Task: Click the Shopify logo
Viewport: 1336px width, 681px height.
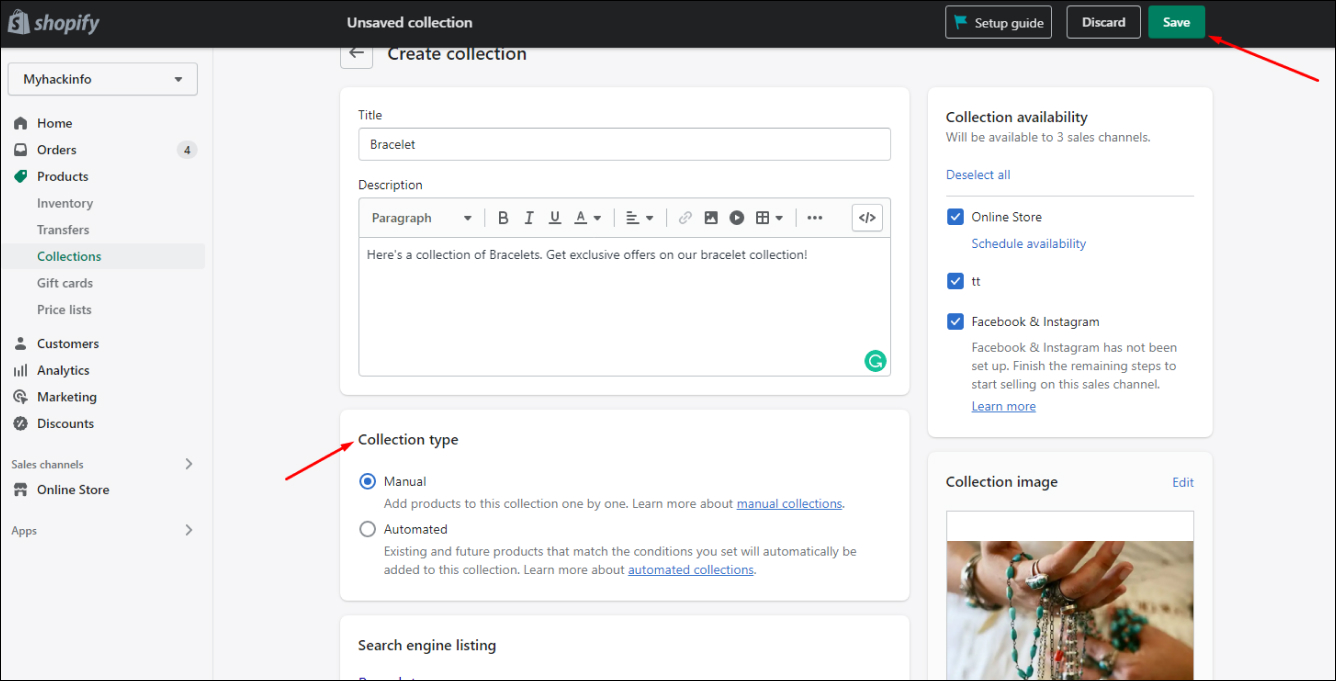Action: click(x=54, y=22)
